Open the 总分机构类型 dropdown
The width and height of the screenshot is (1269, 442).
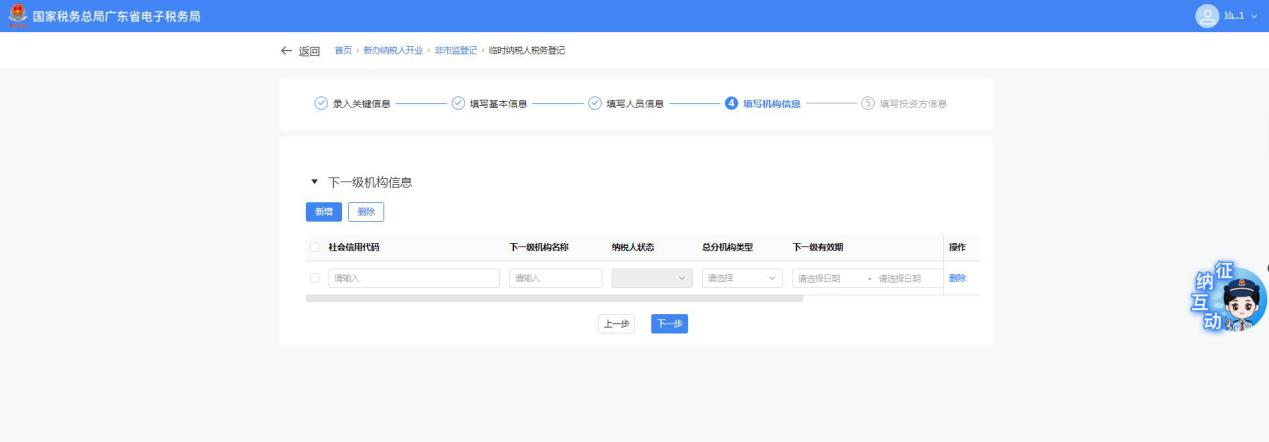point(742,278)
